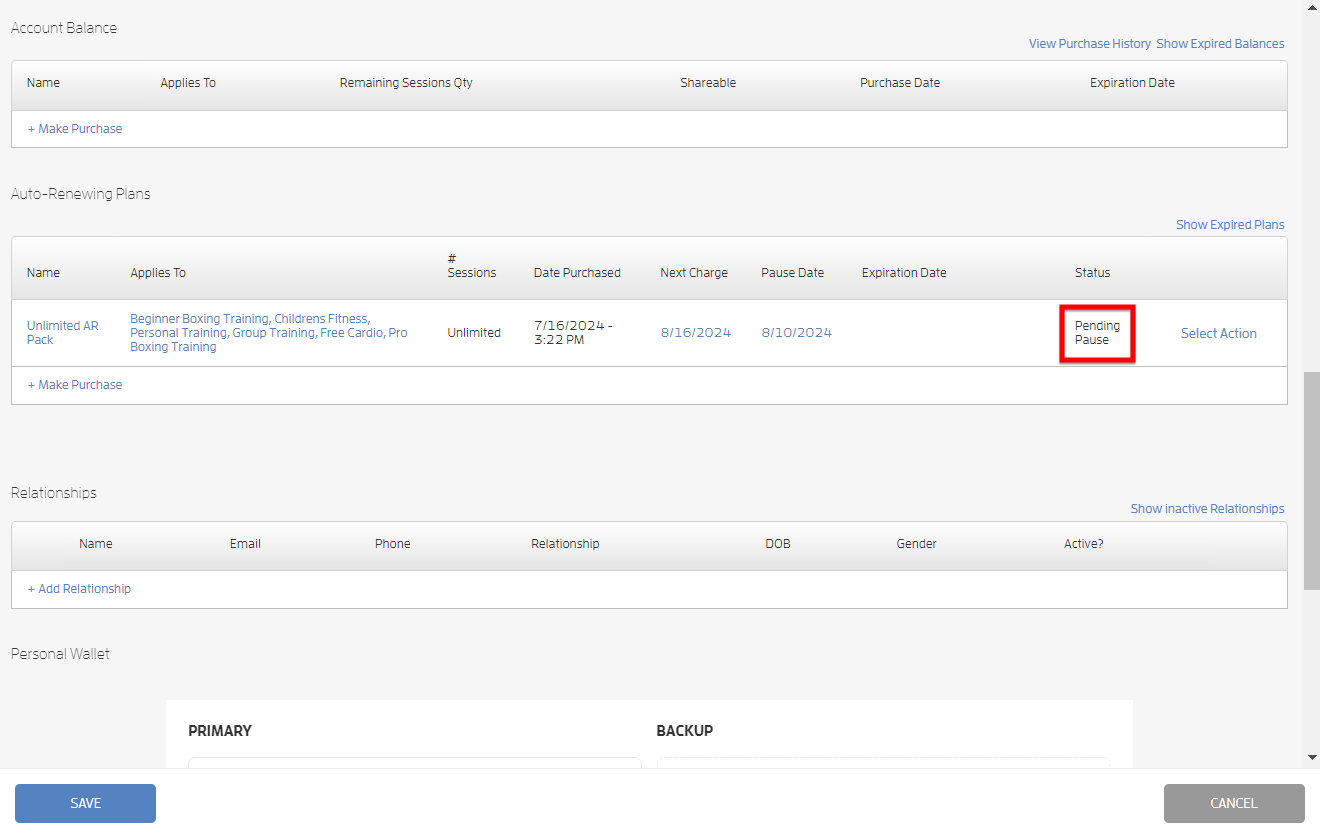Click Add Relationship link
Viewport: 1320px width, 834px height.
[x=79, y=589]
